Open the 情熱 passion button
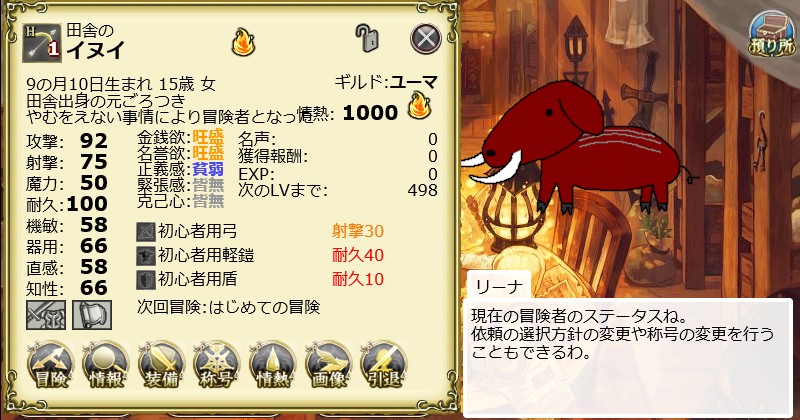This screenshot has width=800, height=420. coord(272,365)
